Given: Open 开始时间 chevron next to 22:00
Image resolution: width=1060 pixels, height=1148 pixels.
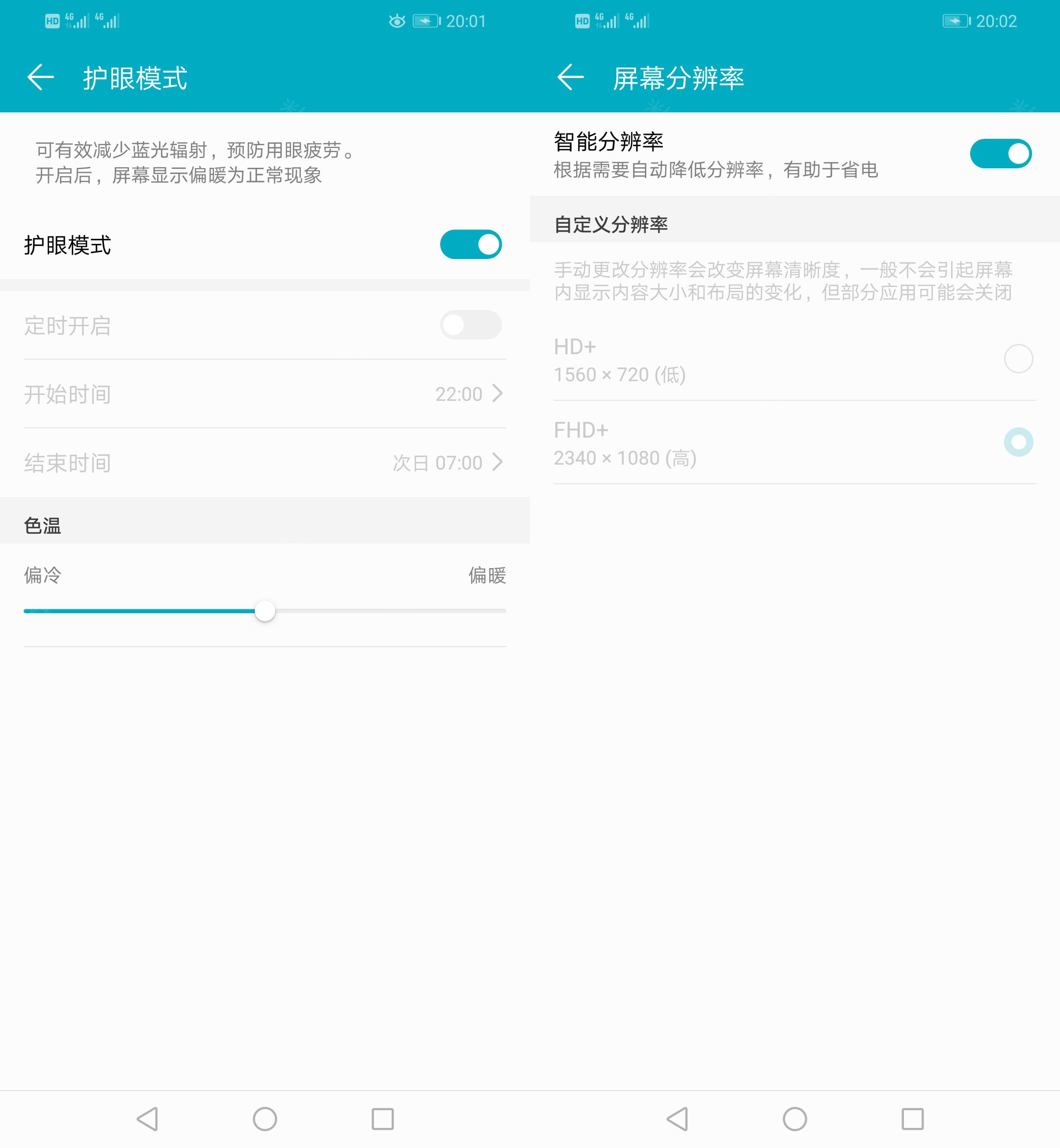Looking at the screenshot, I should pos(497,393).
